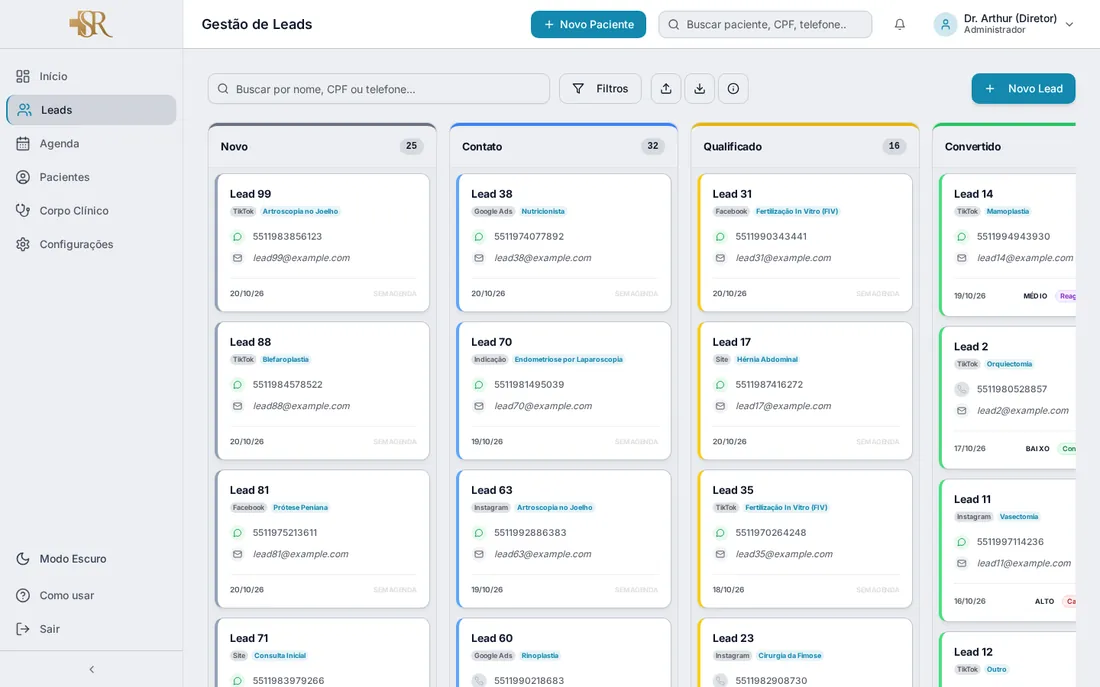Focus the leads search by name field
1100x687 pixels.
pyautogui.click(x=379, y=88)
